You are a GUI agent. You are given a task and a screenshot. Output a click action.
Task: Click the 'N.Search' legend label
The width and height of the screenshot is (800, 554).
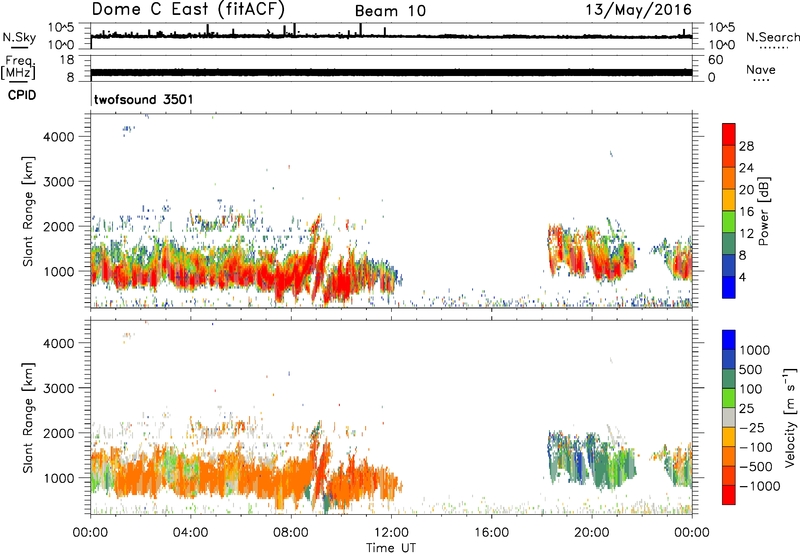(773, 37)
